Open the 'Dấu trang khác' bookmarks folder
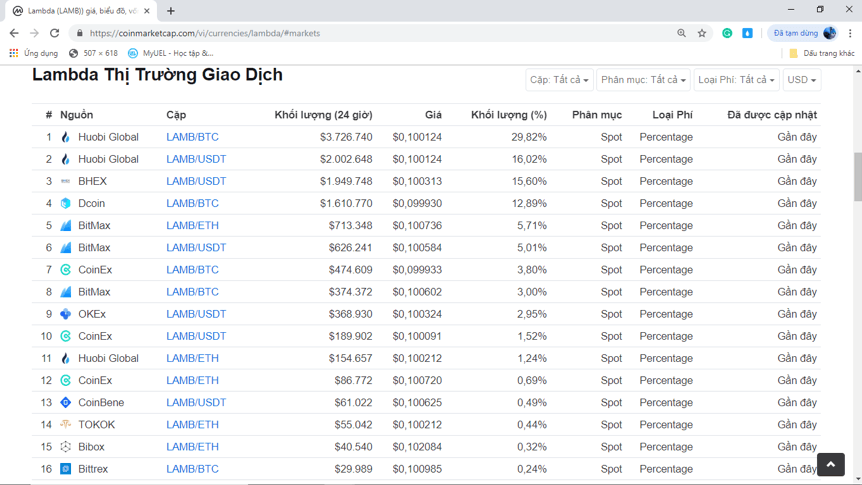This screenshot has height=485, width=862. 822,53
